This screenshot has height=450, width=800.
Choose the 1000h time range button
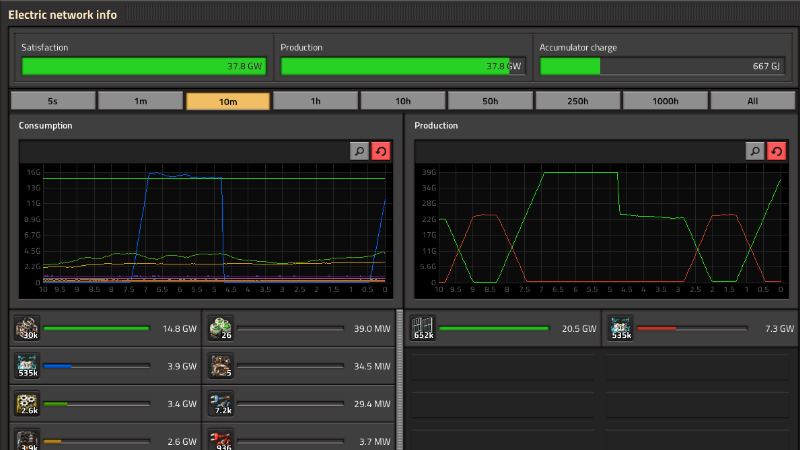pyautogui.click(x=665, y=101)
